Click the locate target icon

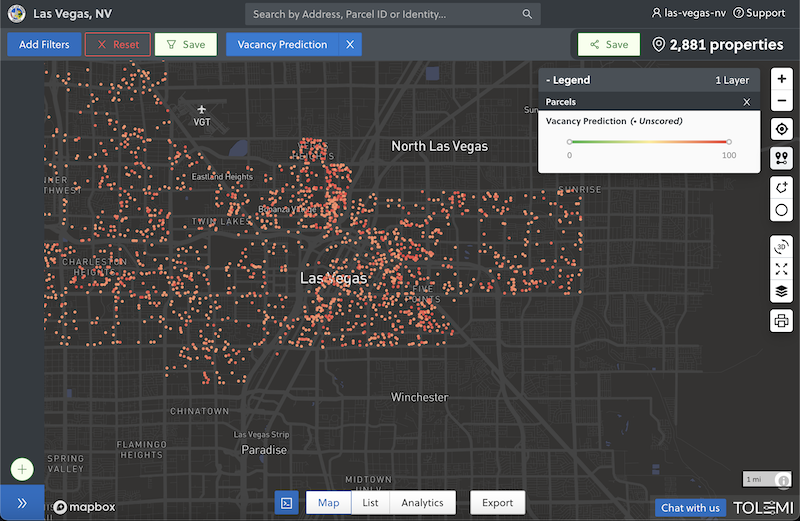pyautogui.click(x=782, y=129)
